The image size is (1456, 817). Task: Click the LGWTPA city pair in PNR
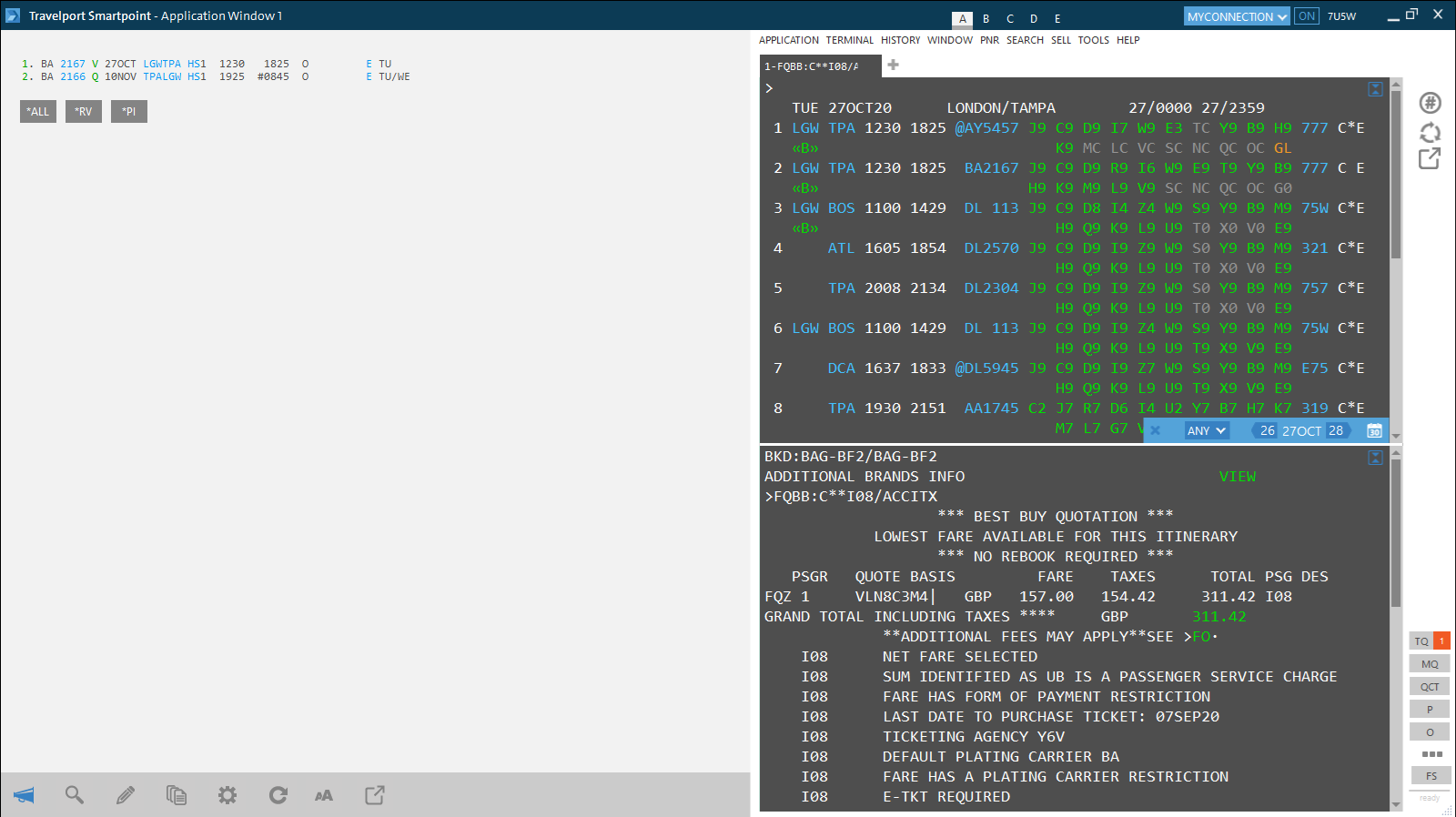[162, 64]
